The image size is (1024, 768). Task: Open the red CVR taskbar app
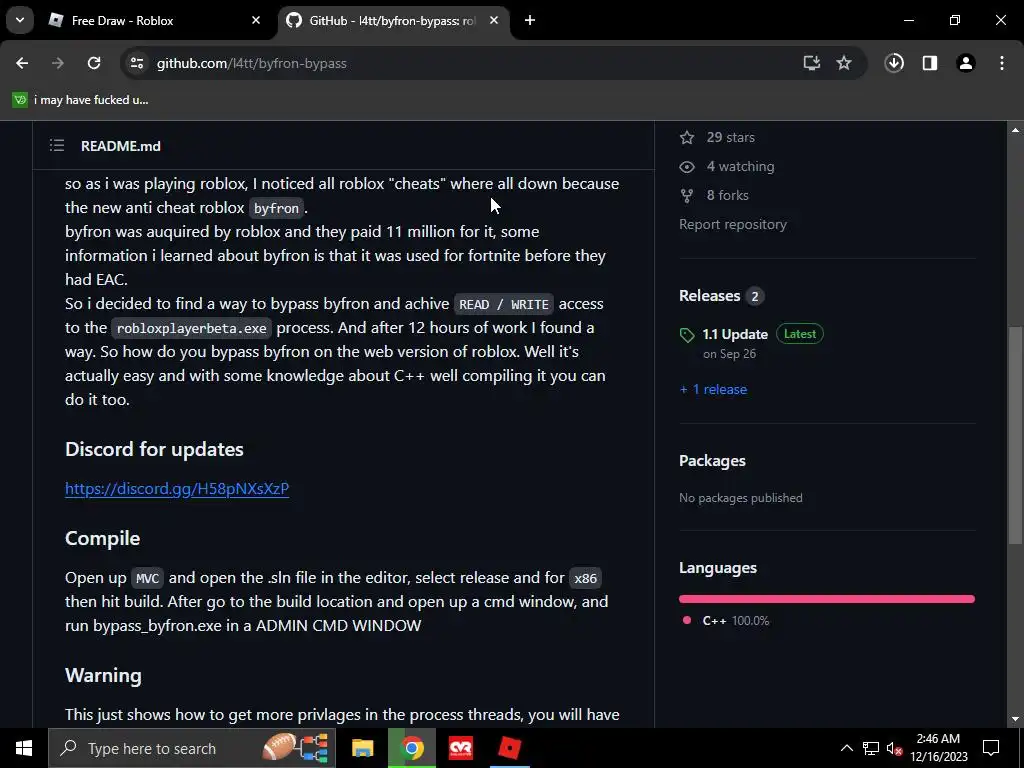[461, 748]
